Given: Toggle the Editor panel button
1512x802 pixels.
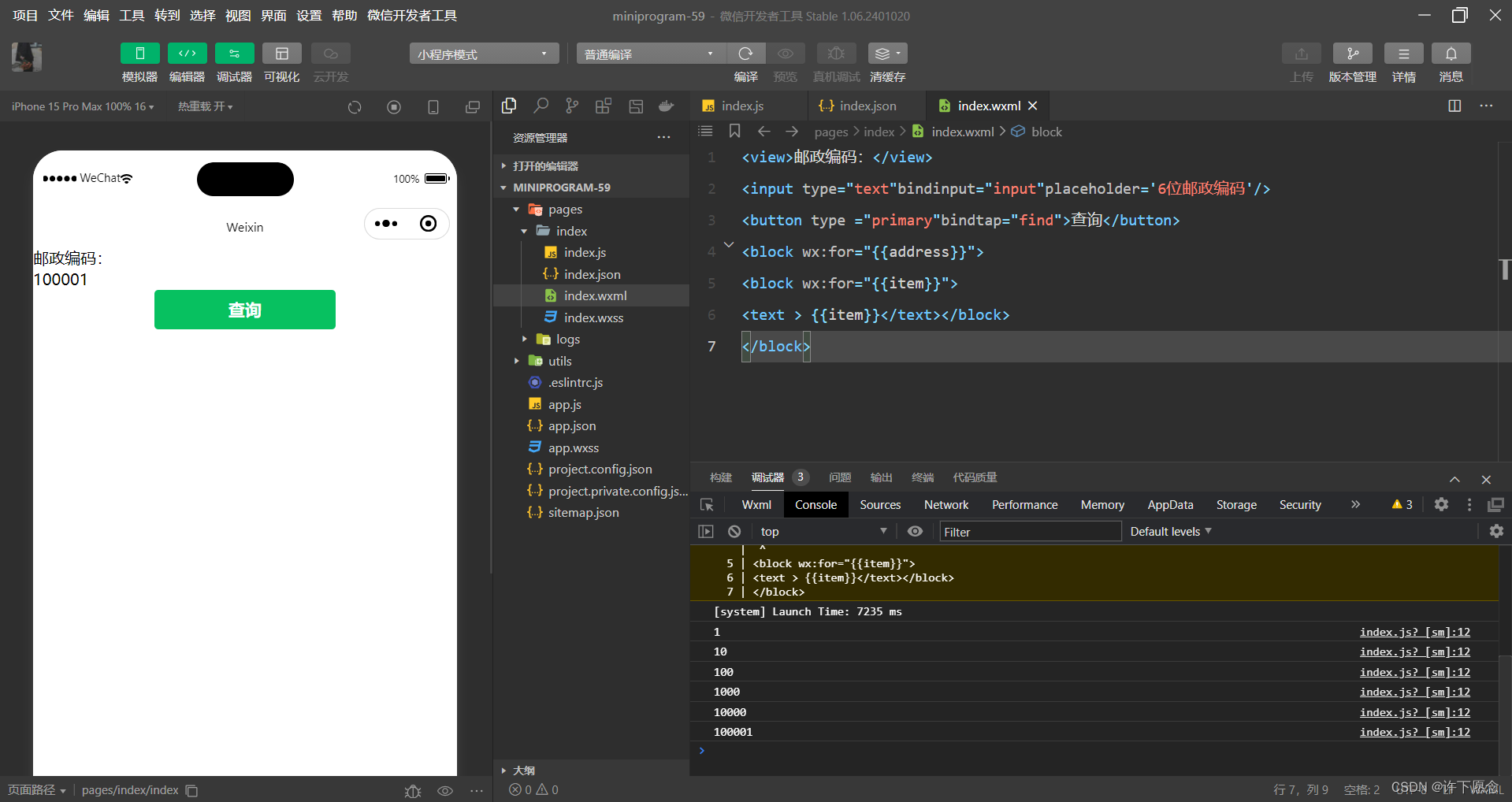Looking at the screenshot, I should [187, 54].
